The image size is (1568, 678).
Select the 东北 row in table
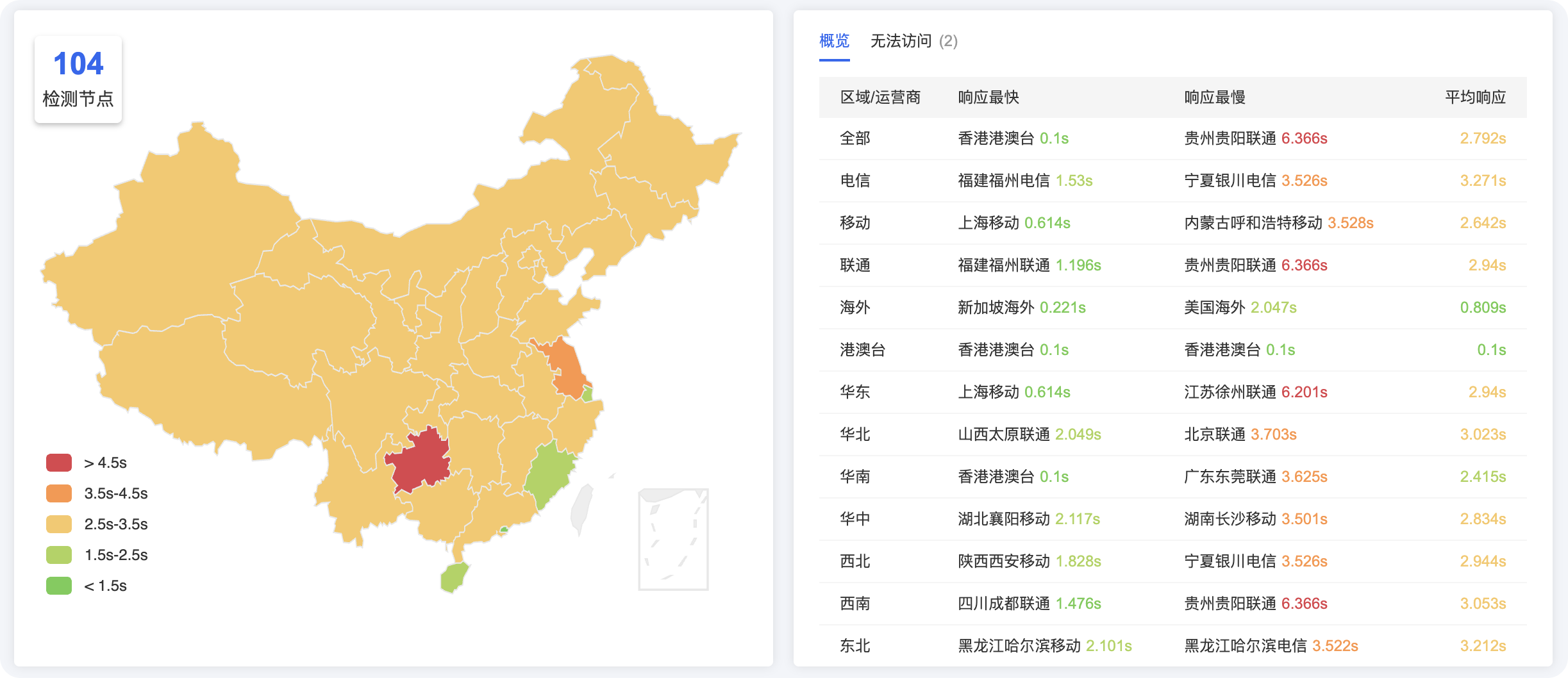click(1173, 646)
